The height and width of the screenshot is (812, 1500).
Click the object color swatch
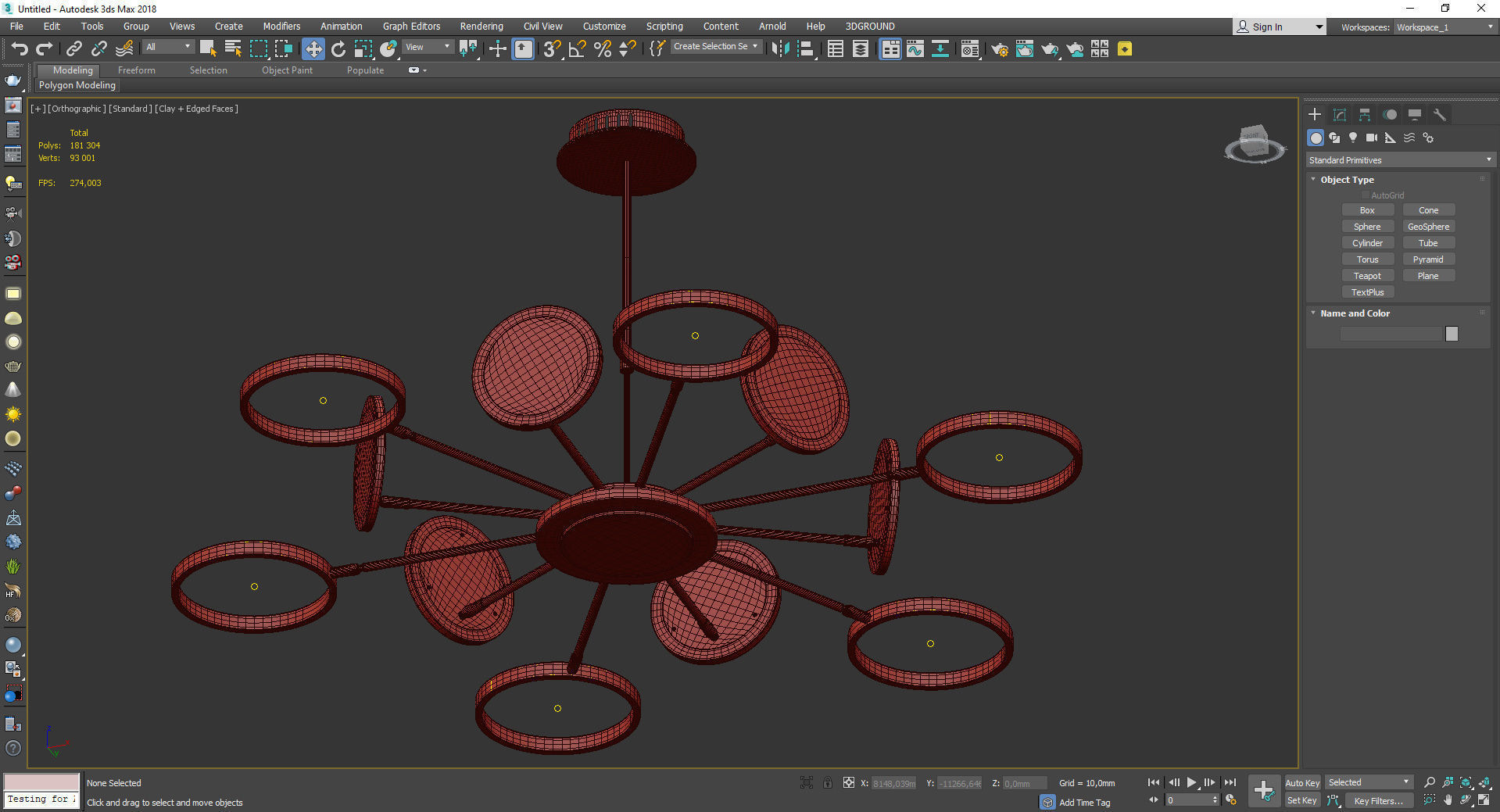coord(1452,334)
